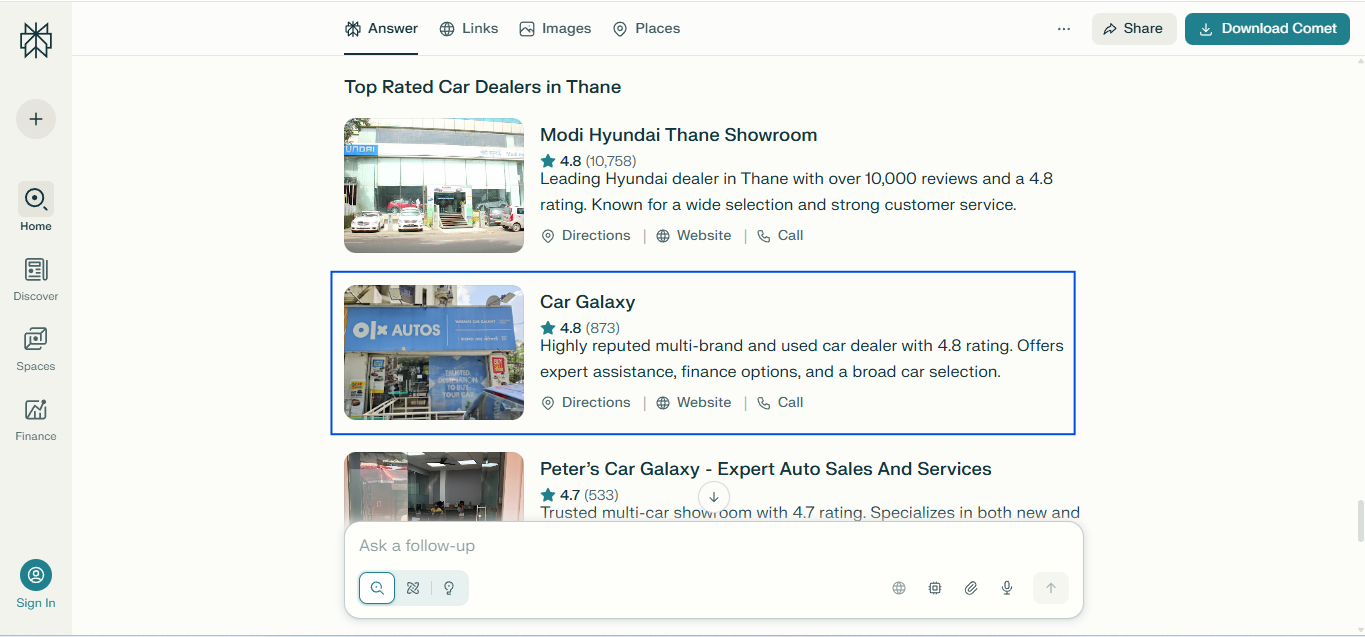This screenshot has height=637, width=1365.
Task: Select the Home icon in the sidebar
Action: (x=35, y=200)
